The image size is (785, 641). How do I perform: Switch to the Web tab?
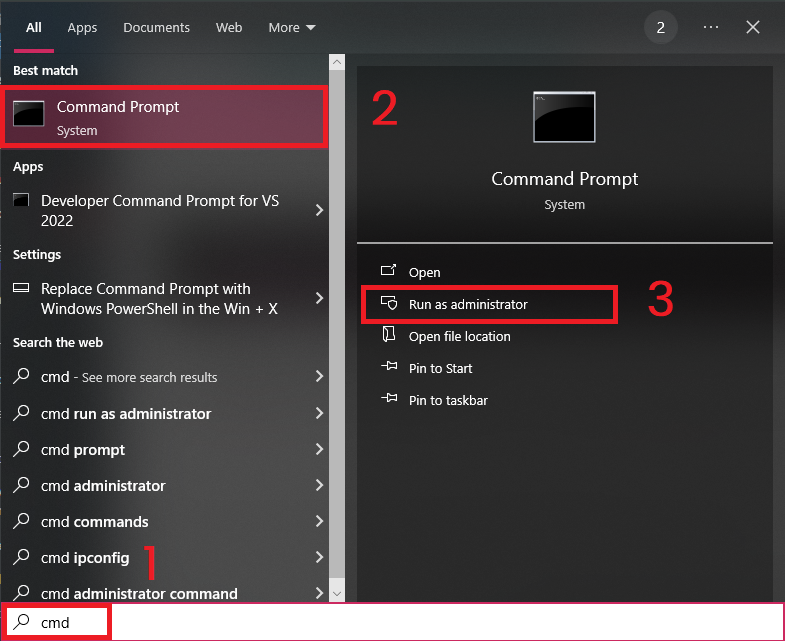(x=229, y=27)
